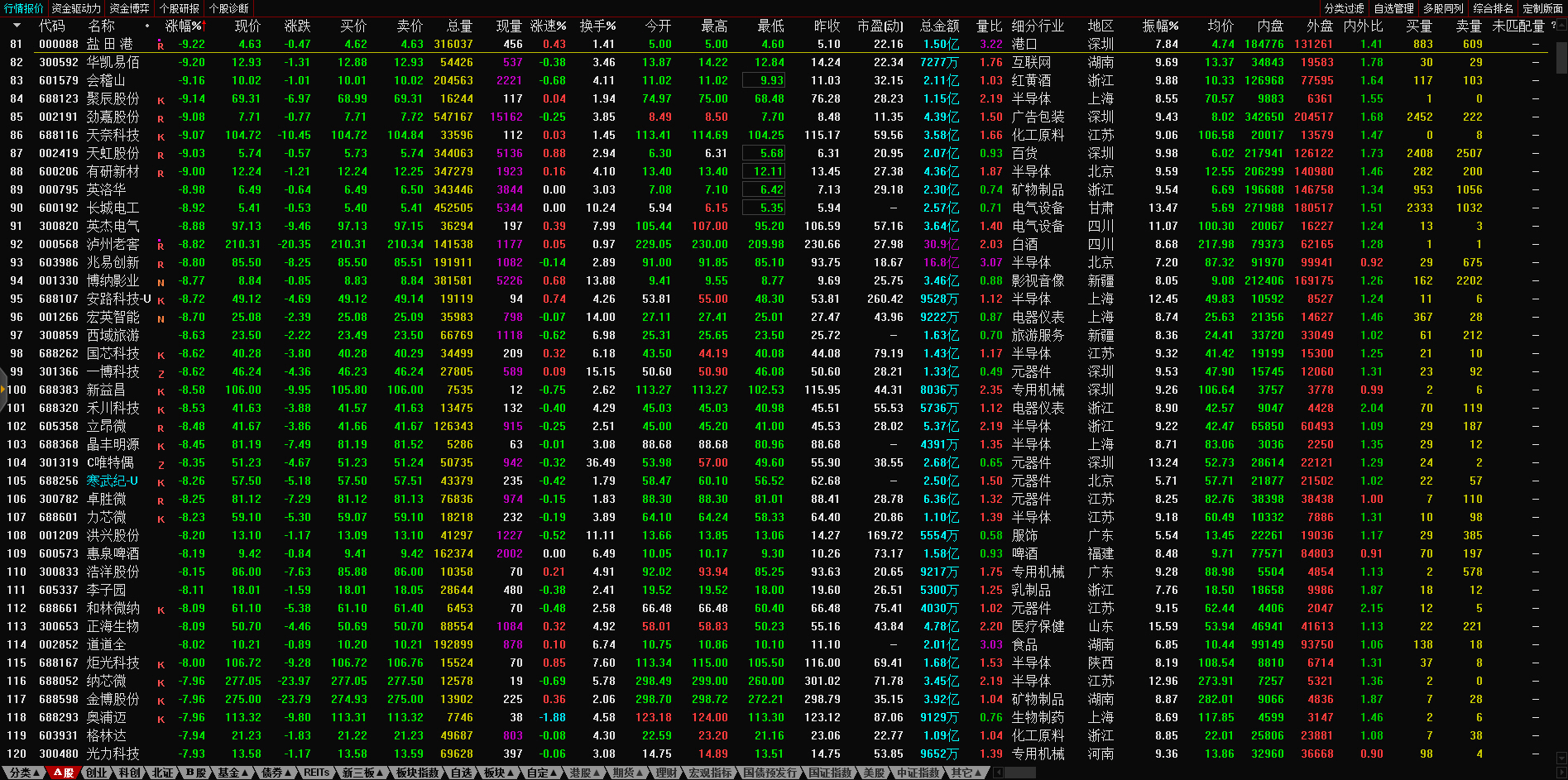Screen dimensions: 1568x780
Task: Switch to the 资金驱动力 tab
Action: click(x=75, y=8)
